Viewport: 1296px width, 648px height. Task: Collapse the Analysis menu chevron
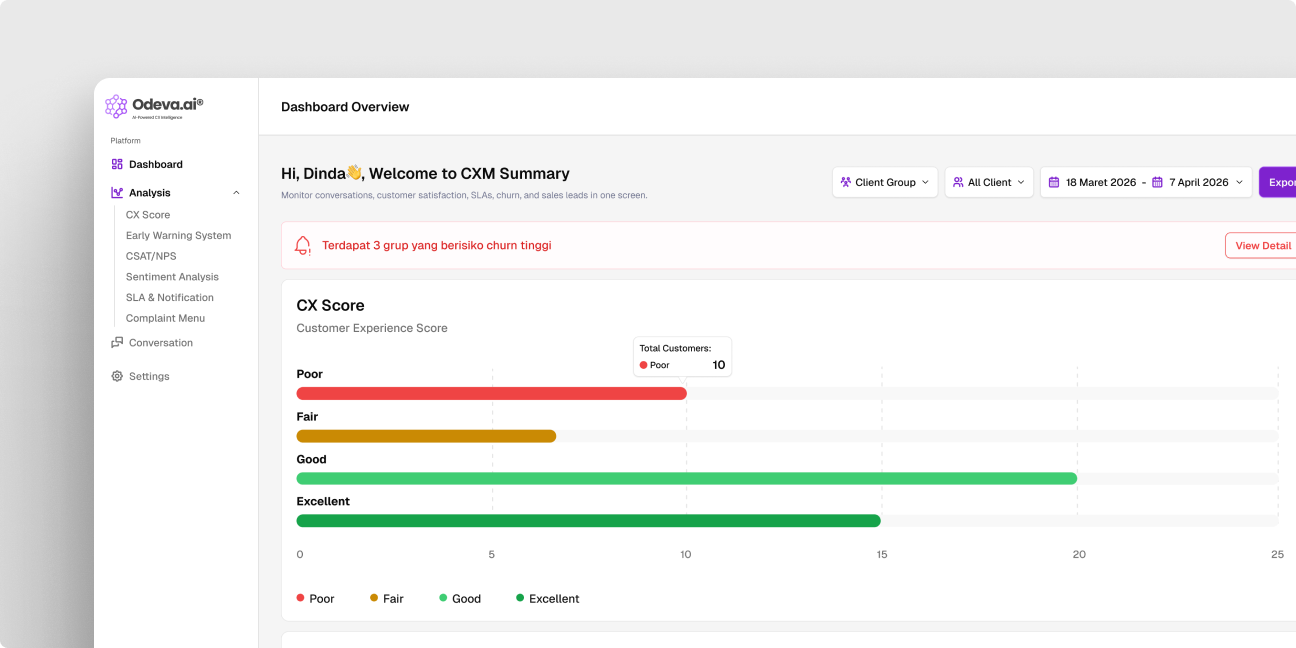click(236, 193)
